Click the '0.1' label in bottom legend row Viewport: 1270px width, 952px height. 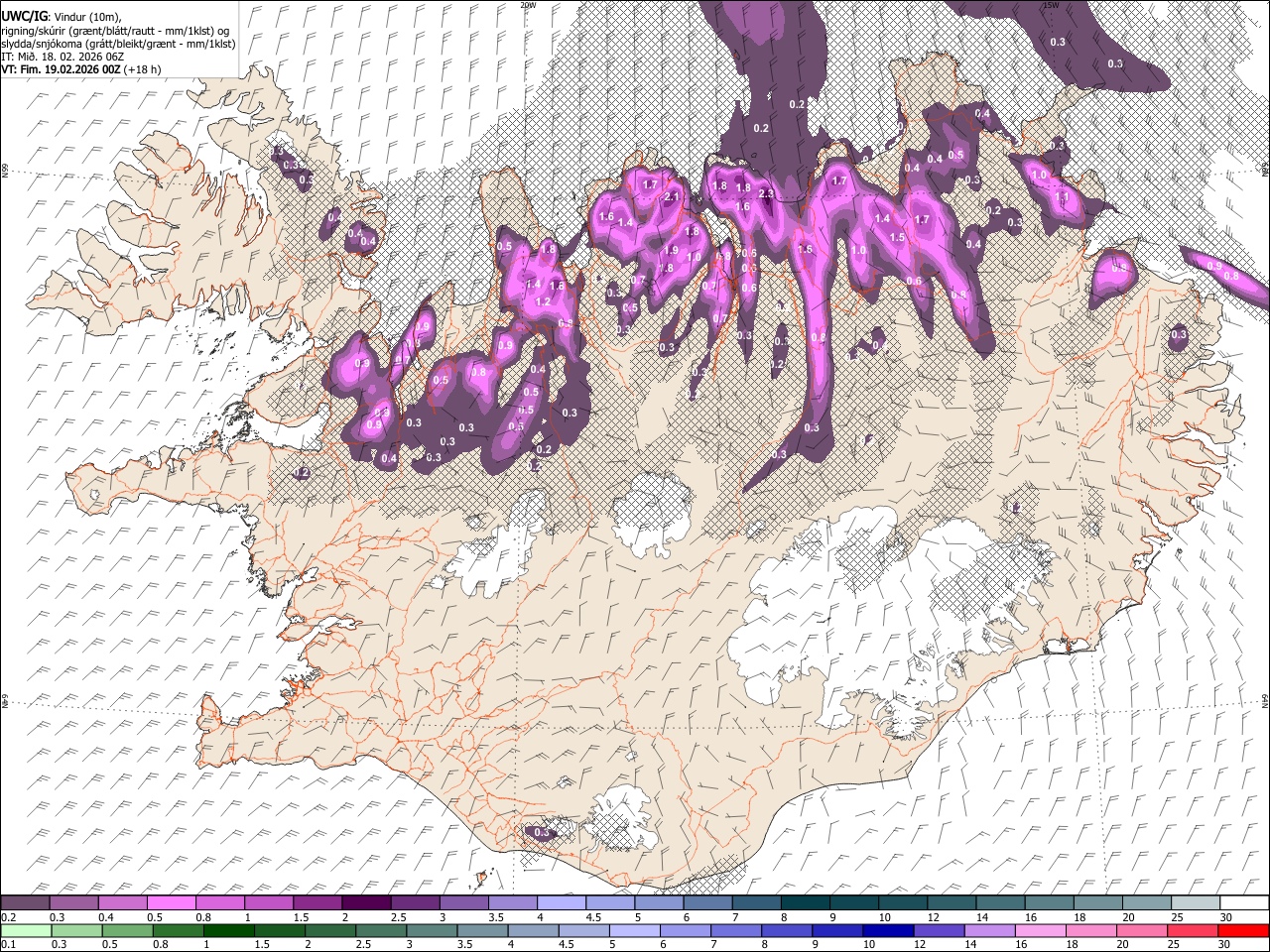point(10,944)
